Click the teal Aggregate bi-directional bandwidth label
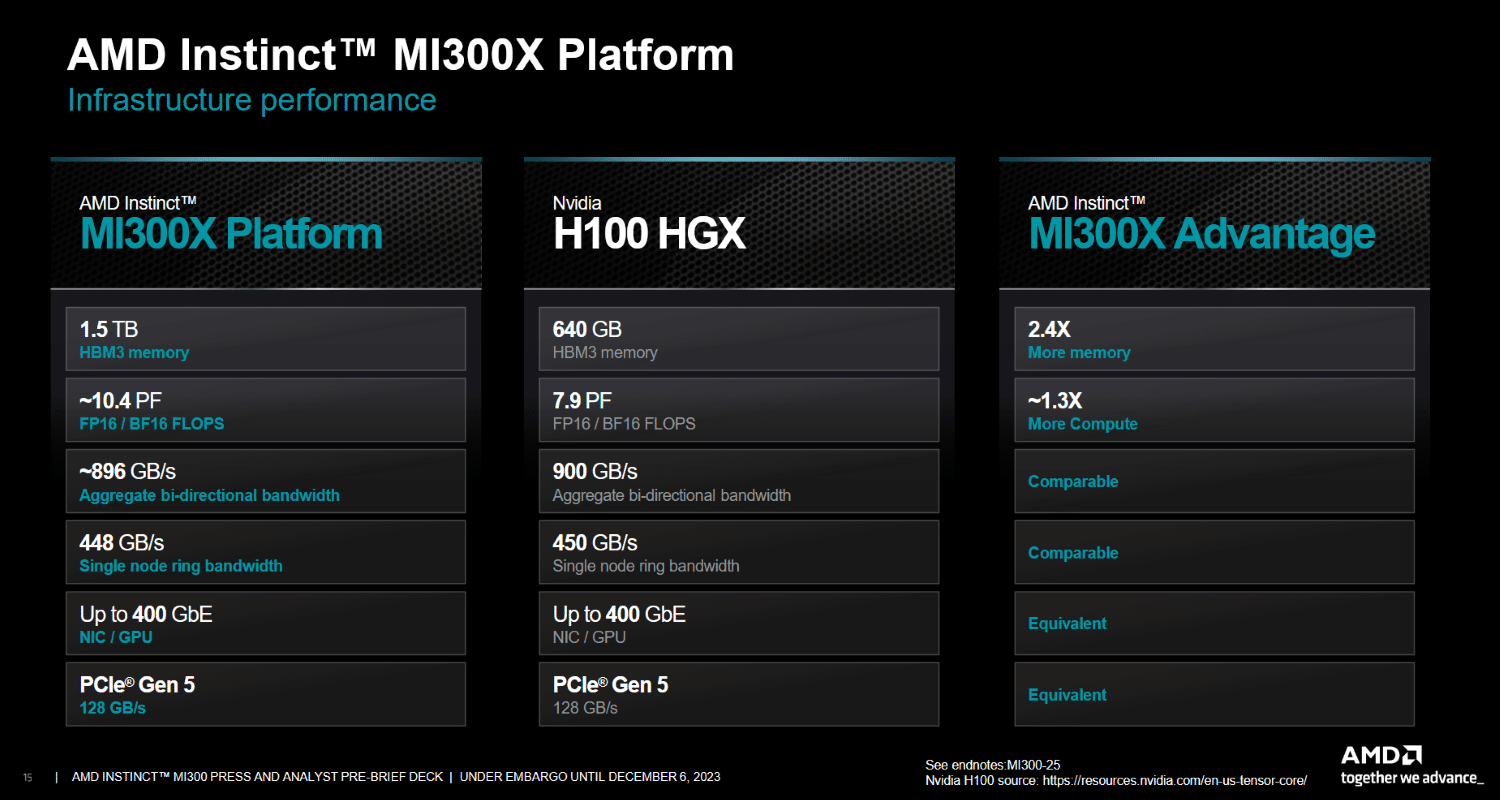Image resolution: width=1500 pixels, height=800 pixels. coord(209,495)
